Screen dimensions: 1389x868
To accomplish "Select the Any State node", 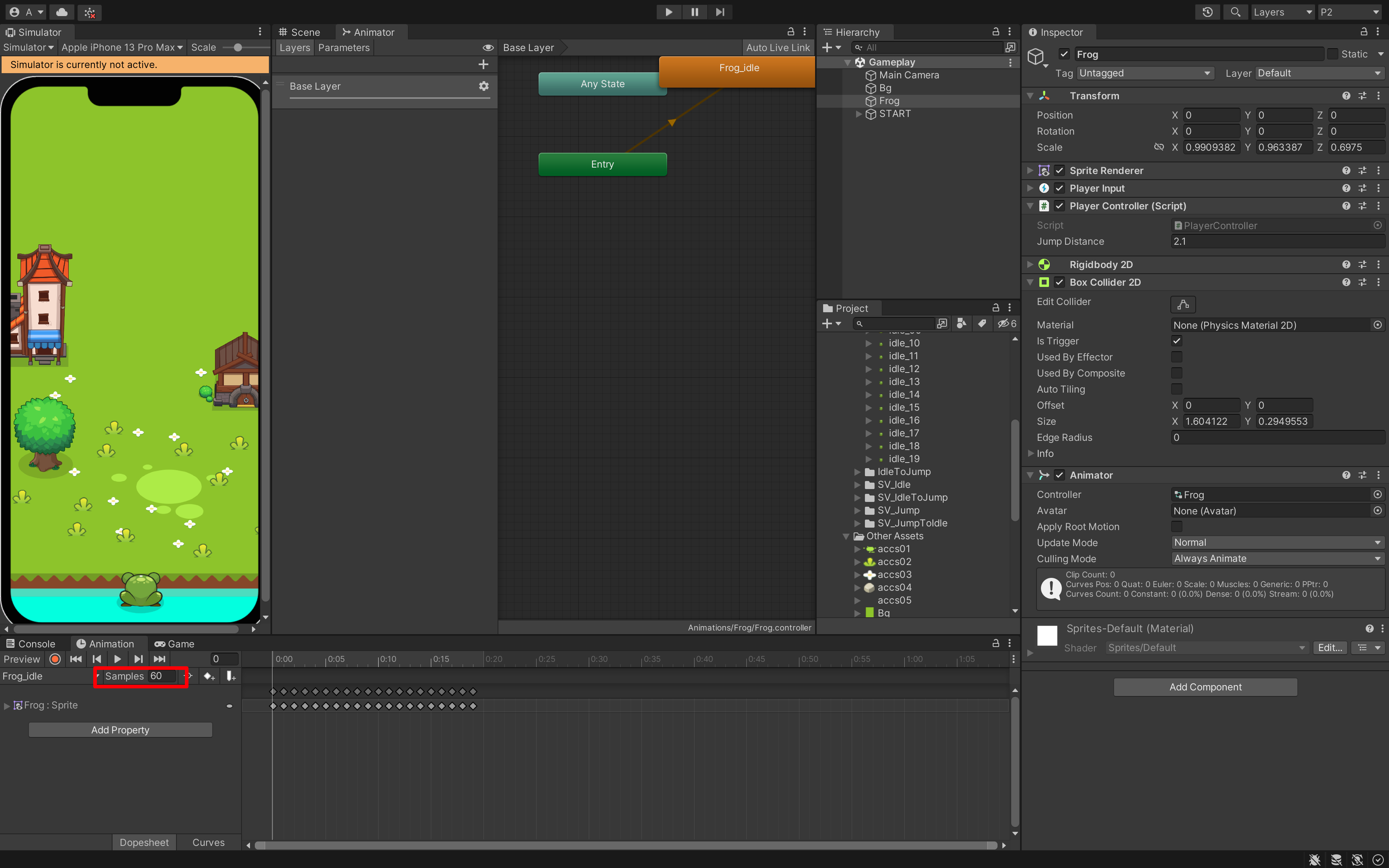I will tap(602, 84).
